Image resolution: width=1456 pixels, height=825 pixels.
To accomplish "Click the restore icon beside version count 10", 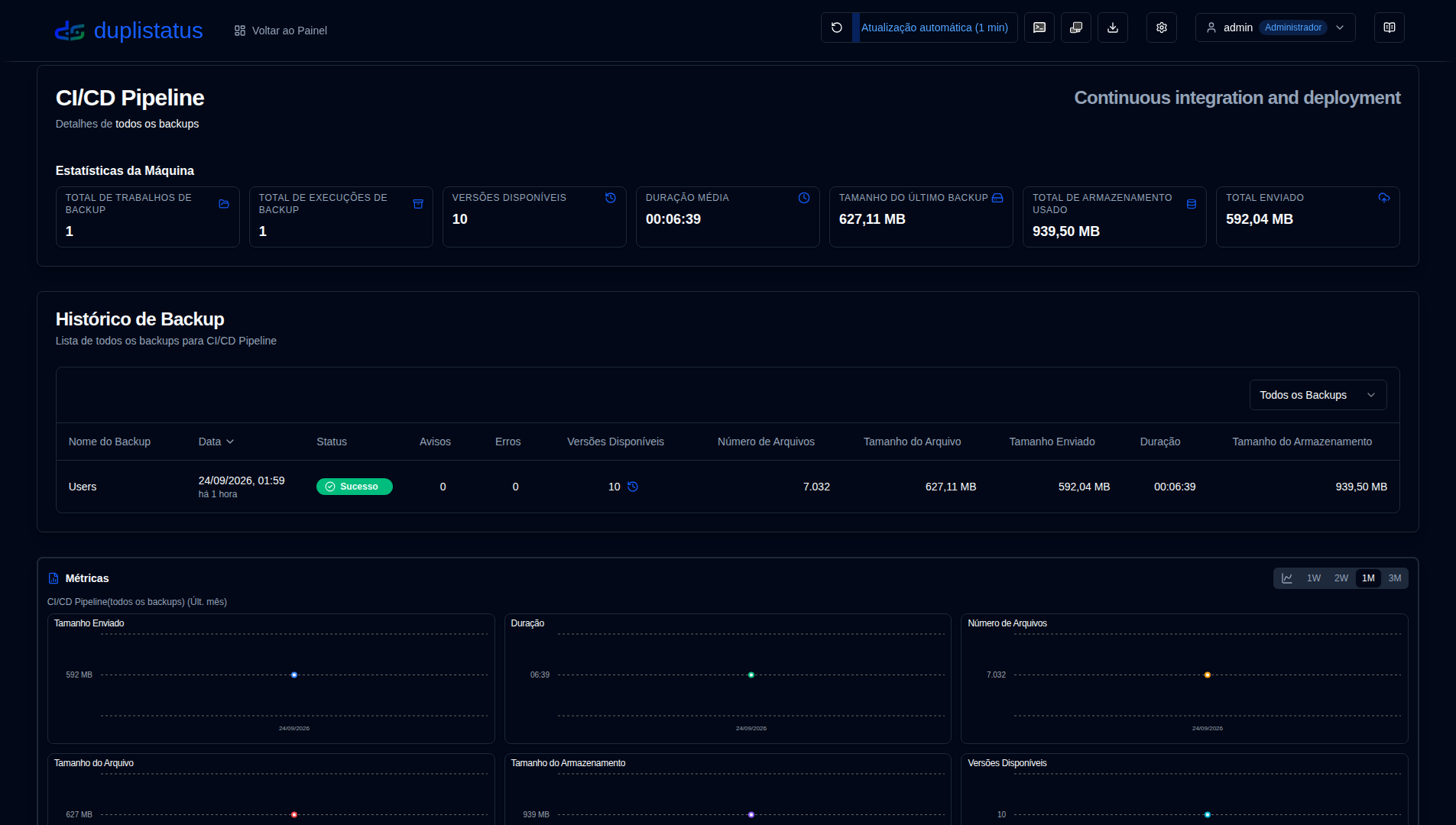I will pos(633,487).
